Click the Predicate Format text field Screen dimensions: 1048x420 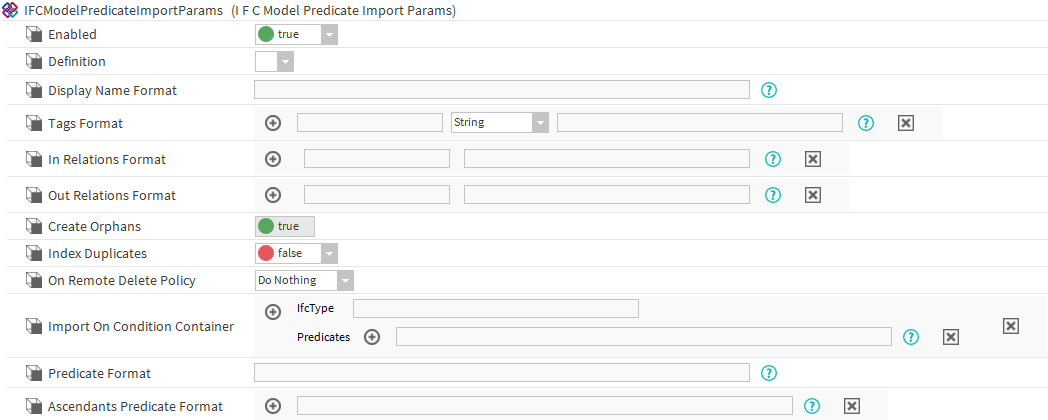point(501,373)
